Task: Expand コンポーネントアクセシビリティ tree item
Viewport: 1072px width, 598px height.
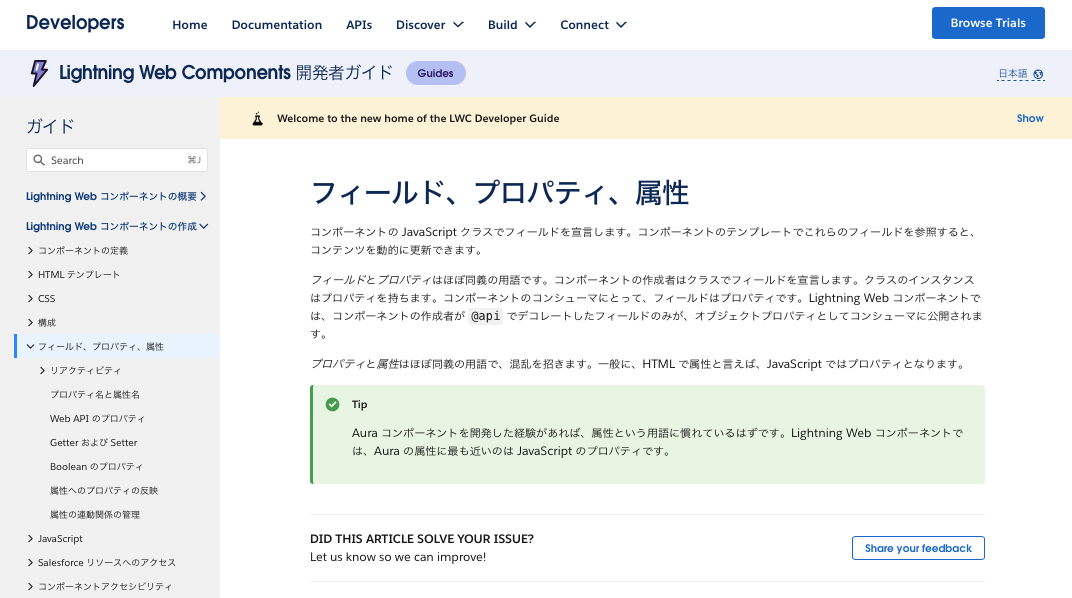Action: point(30,586)
